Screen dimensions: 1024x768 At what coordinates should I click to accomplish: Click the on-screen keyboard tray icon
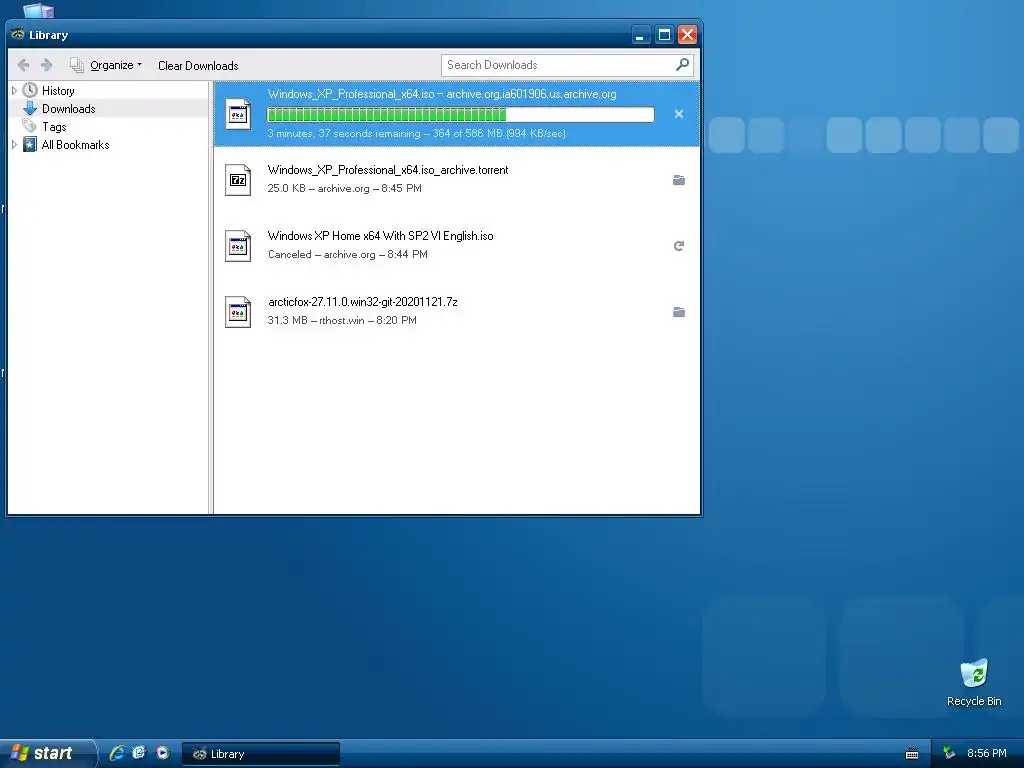pos(912,754)
